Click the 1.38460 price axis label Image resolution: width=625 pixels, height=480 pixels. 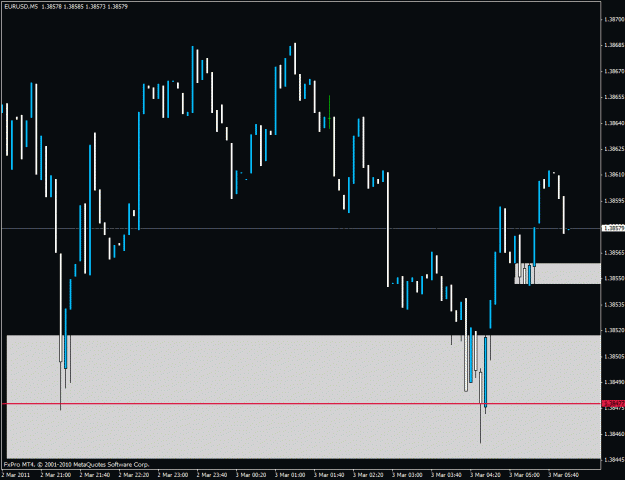(x=614, y=434)
